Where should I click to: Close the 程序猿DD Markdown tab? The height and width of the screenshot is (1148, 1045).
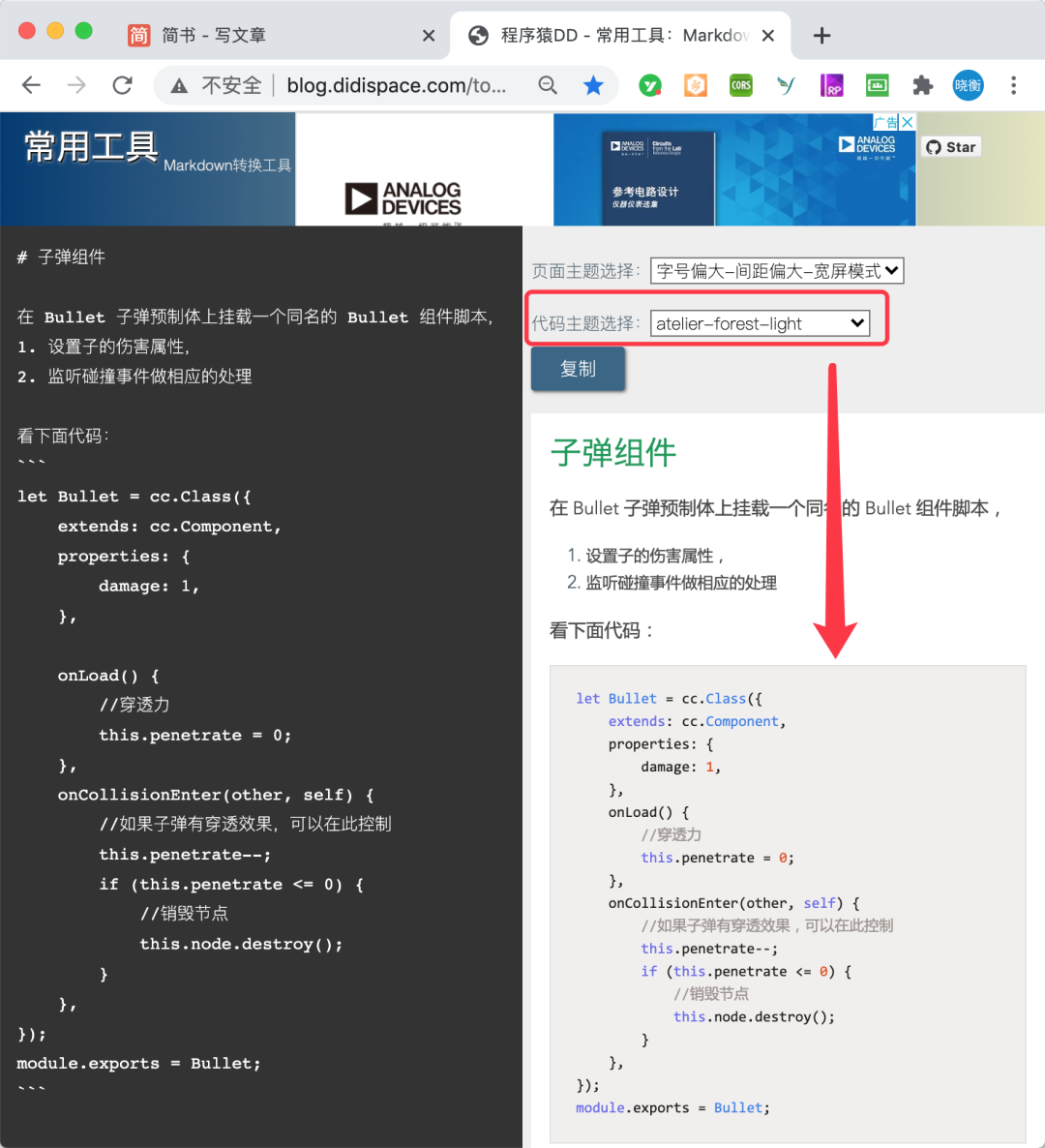click(x=767, y=35)
